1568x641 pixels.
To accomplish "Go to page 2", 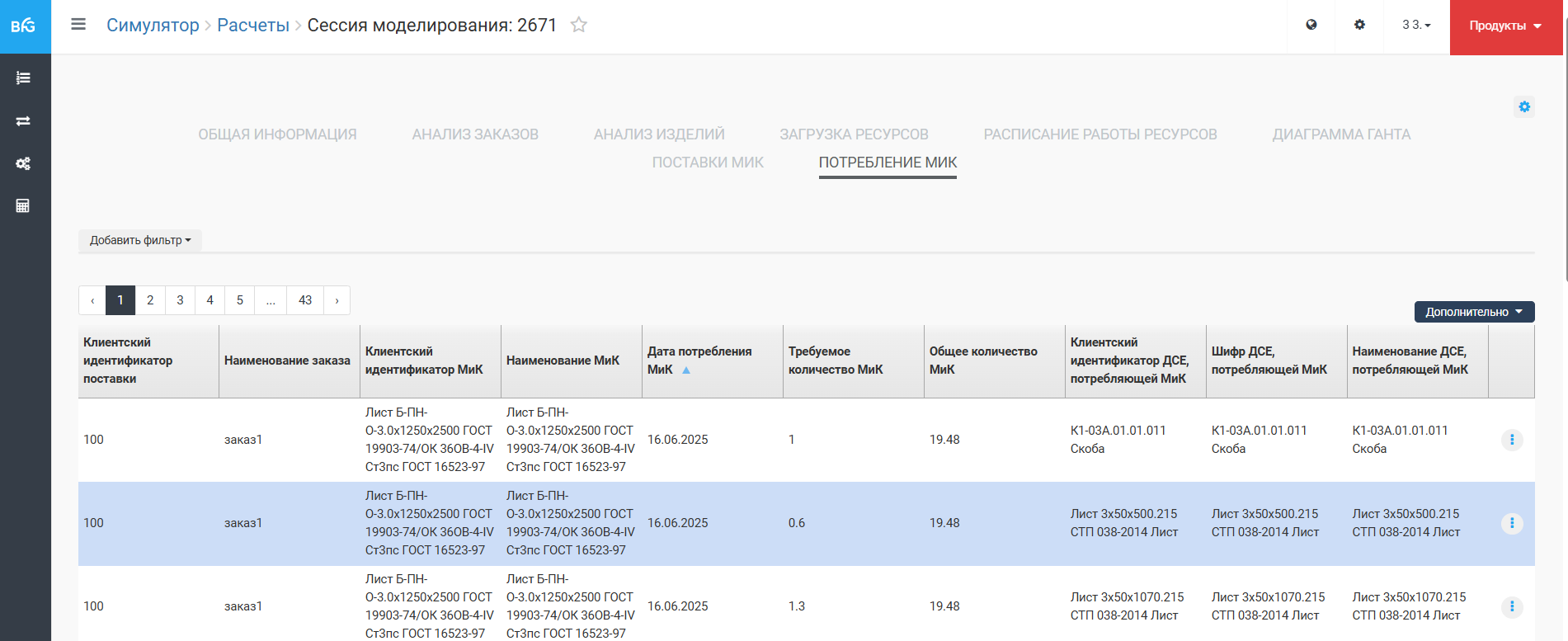I will pos(150,300).
